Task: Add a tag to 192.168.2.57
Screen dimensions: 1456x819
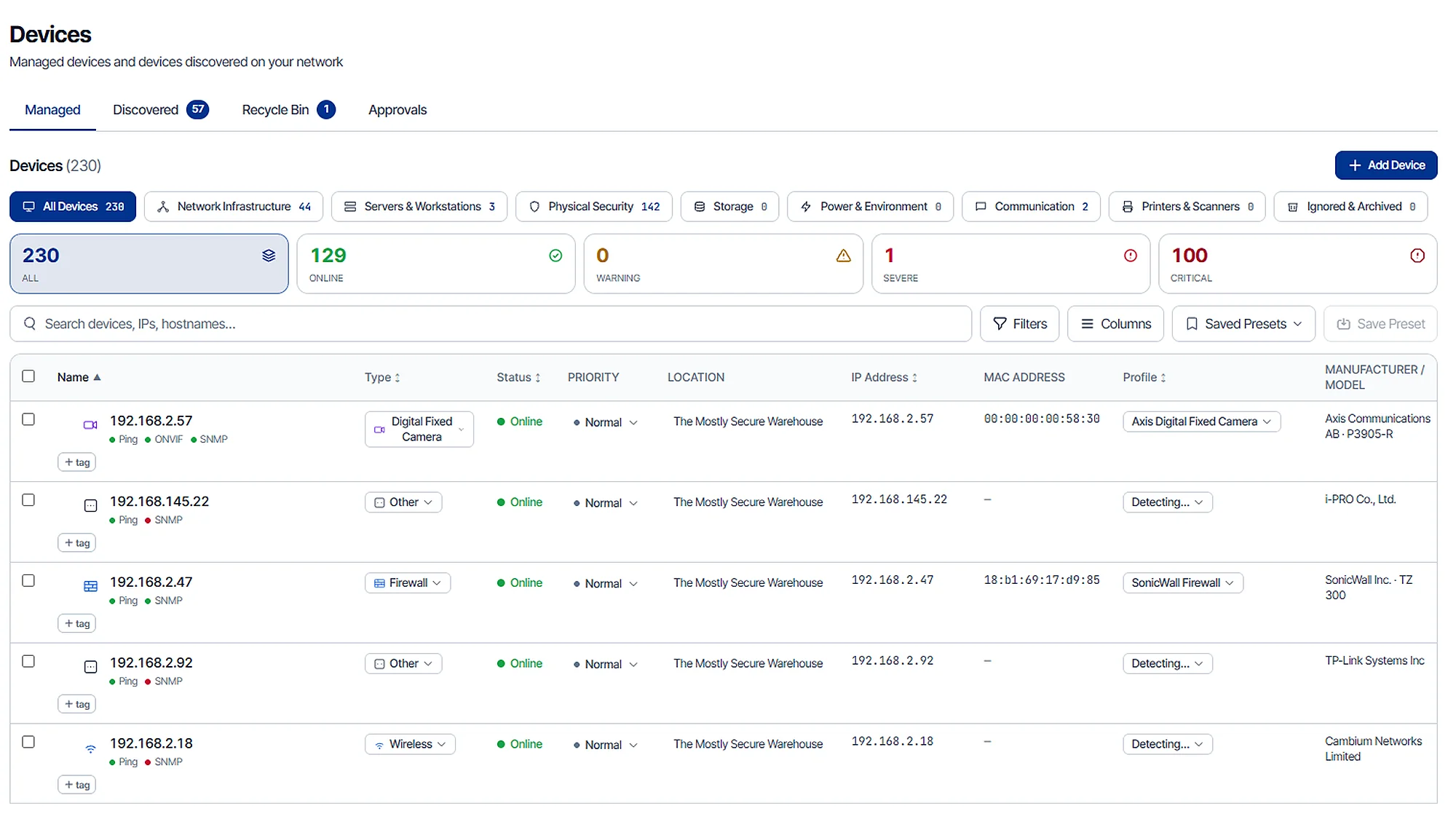Action: click(x=77, y=462)
